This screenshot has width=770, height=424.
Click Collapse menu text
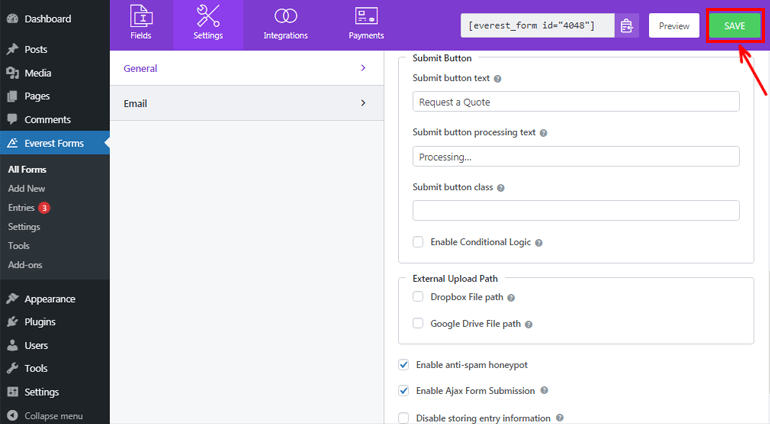point(54,416)
